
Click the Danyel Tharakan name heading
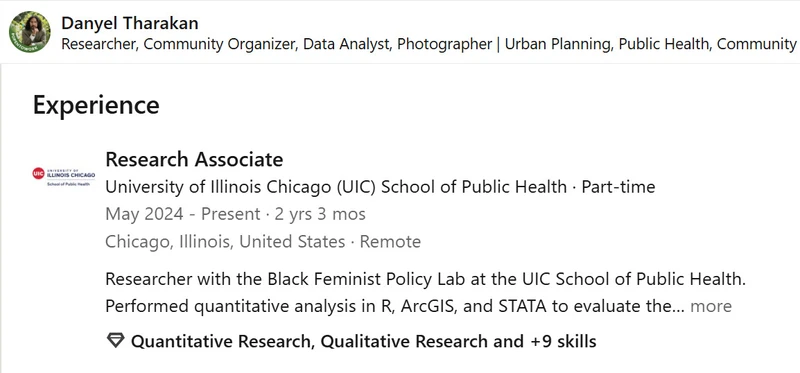point(130,23)
